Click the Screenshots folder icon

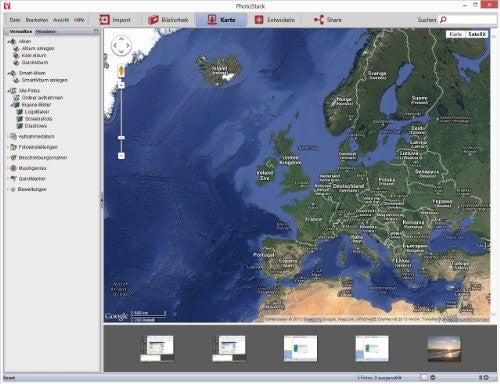click(x=20, y=119)
